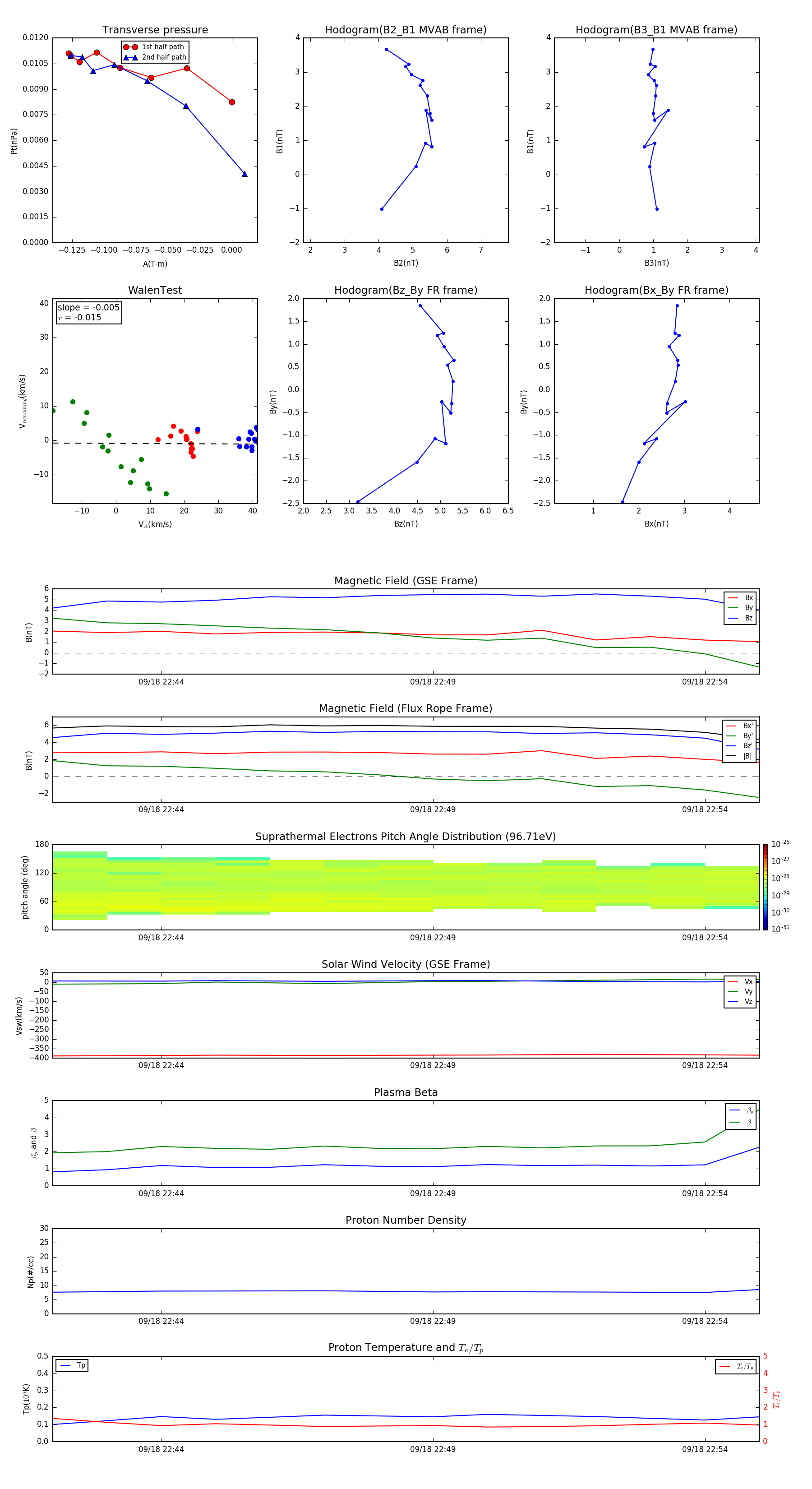Viewport: 812px width, 1489px height.
Task: Click the Tp legend box in temperature panel
Action: pyautogui.click(x=72, y=1366)
